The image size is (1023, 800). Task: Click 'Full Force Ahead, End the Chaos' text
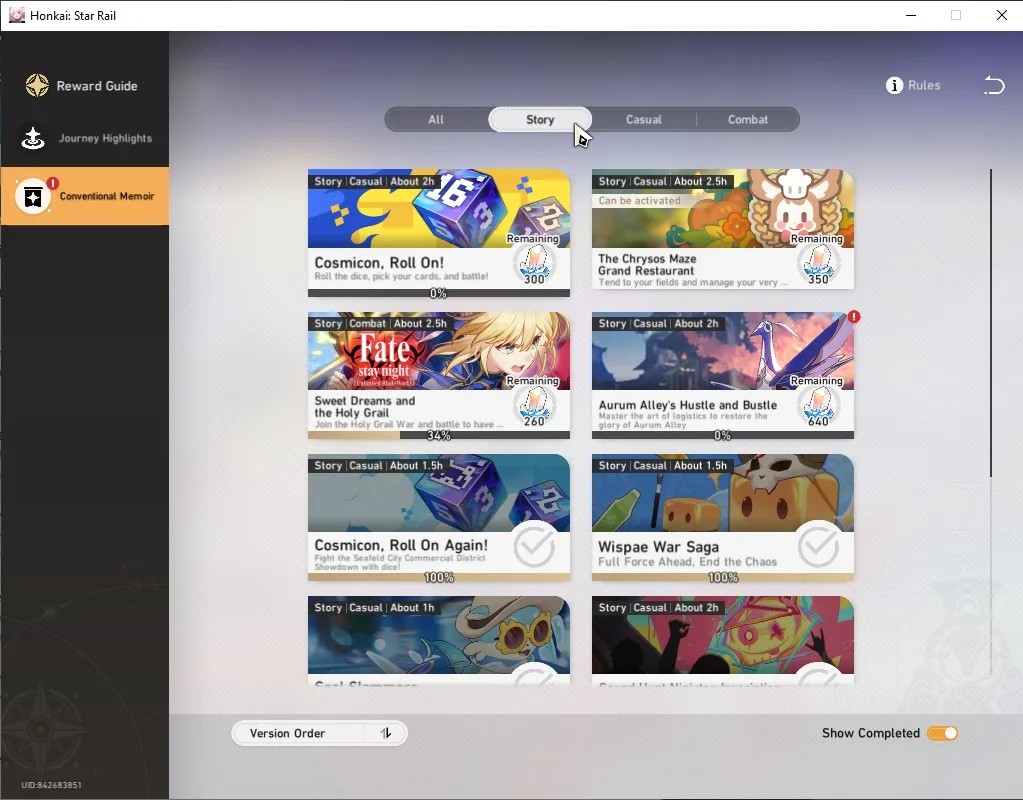click(688, 562)
